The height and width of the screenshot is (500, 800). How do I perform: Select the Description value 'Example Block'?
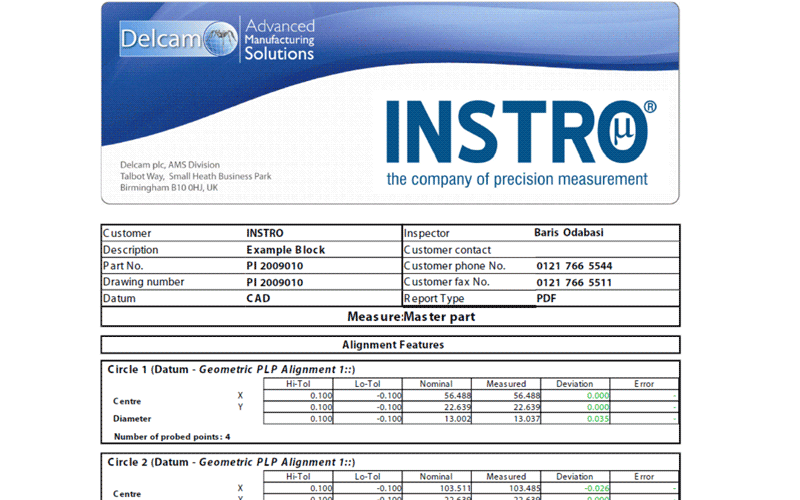pyautogui.click(x=286, y=250)
